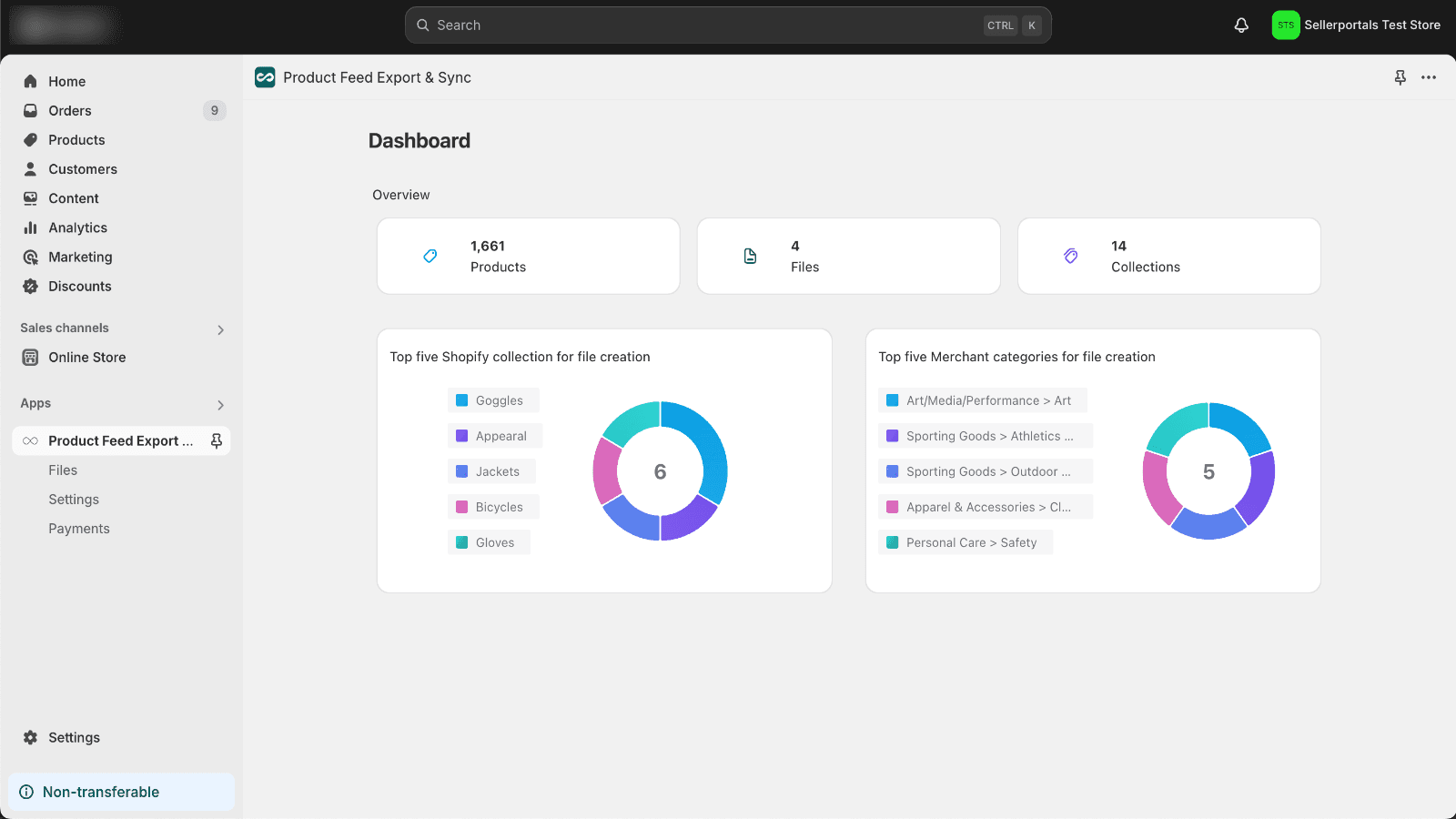Image resolution: width=1456 pixels, height=819 pixels.
Task: Click the Files document icon in overview
Action: 750,257
